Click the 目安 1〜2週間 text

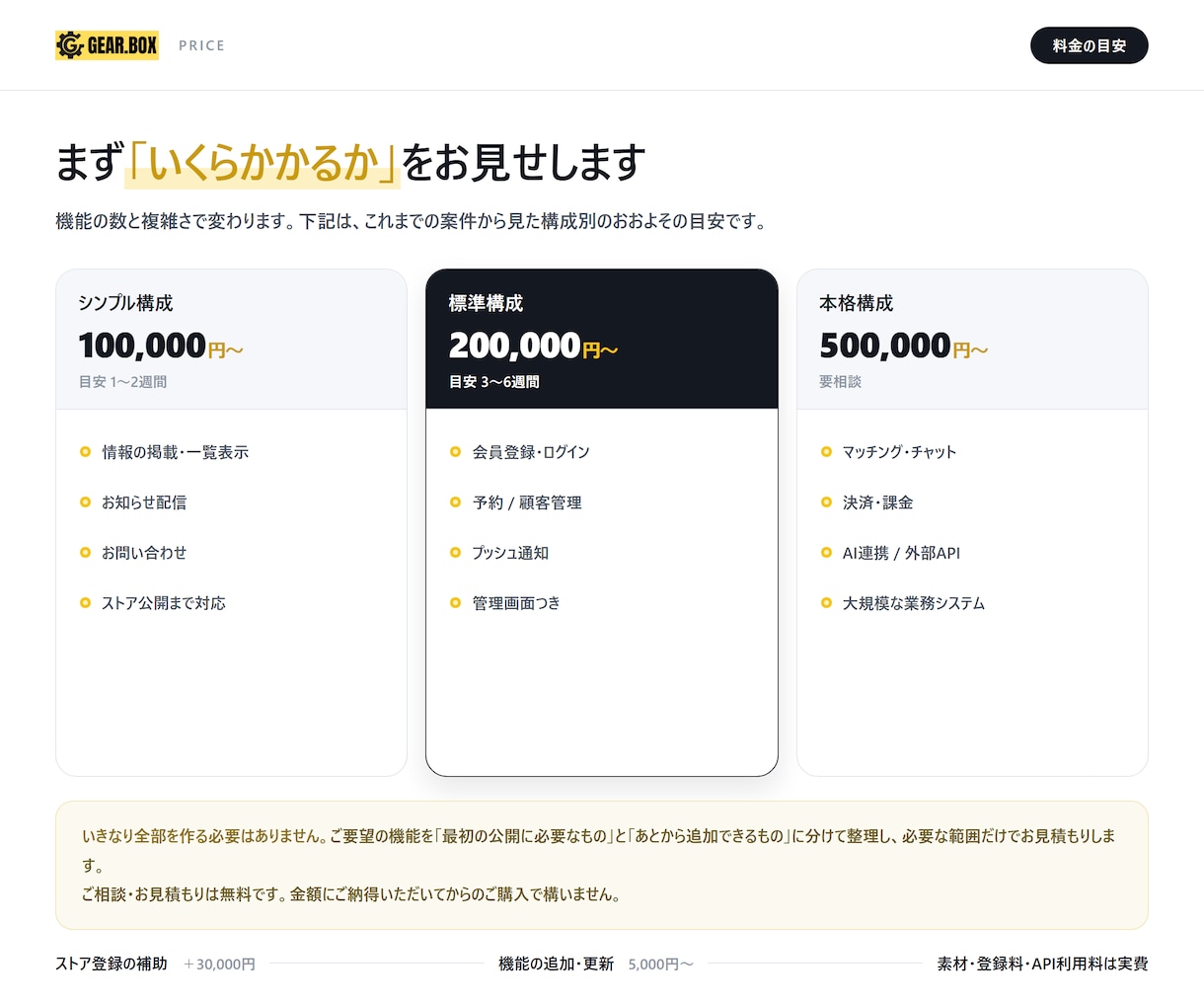tap(122, 382)
